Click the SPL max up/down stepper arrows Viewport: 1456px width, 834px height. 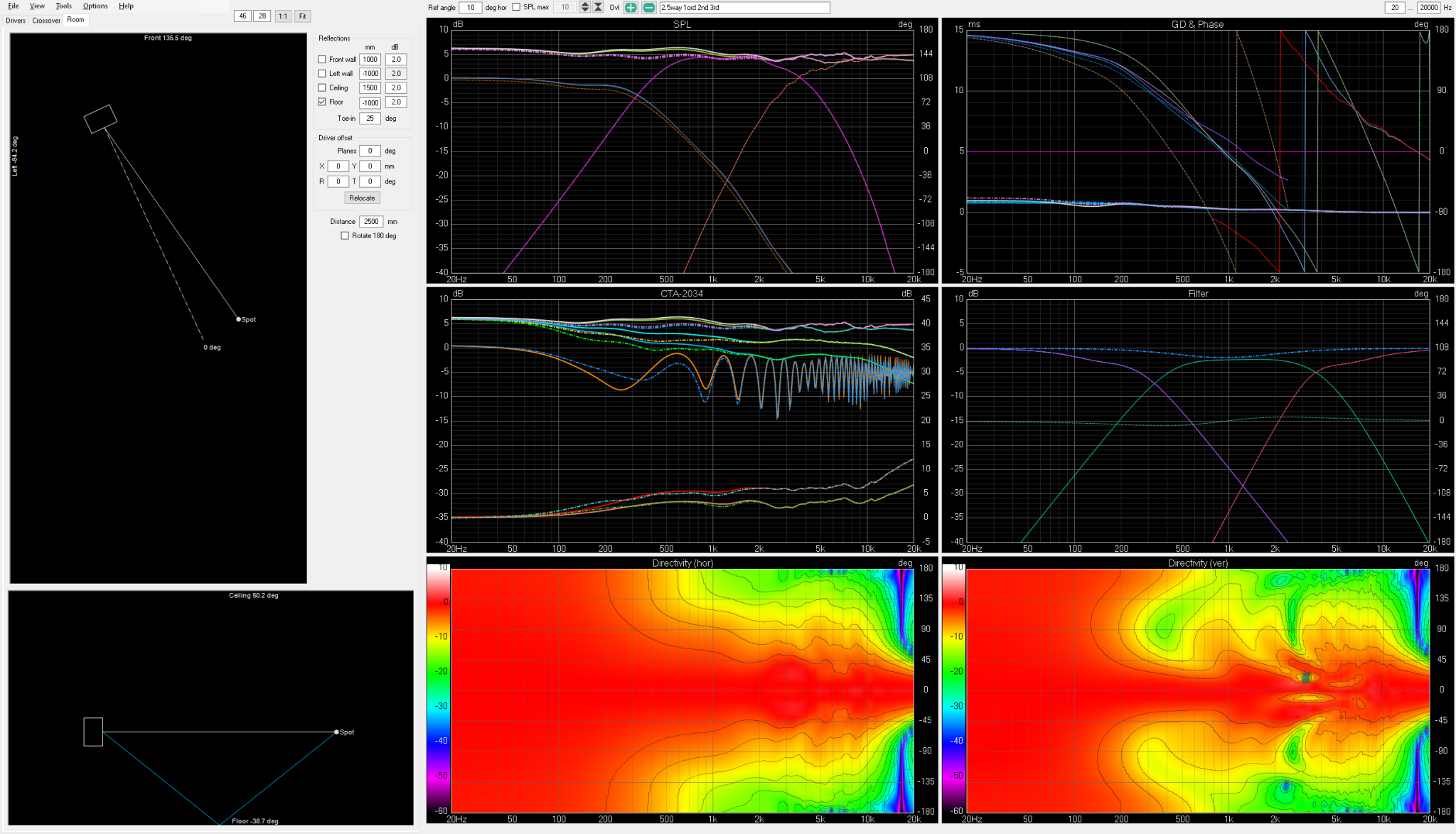585,7
